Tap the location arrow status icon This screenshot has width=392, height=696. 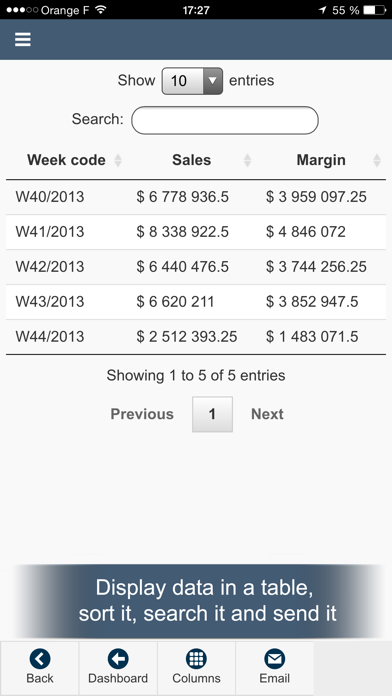tap(322, 10)
